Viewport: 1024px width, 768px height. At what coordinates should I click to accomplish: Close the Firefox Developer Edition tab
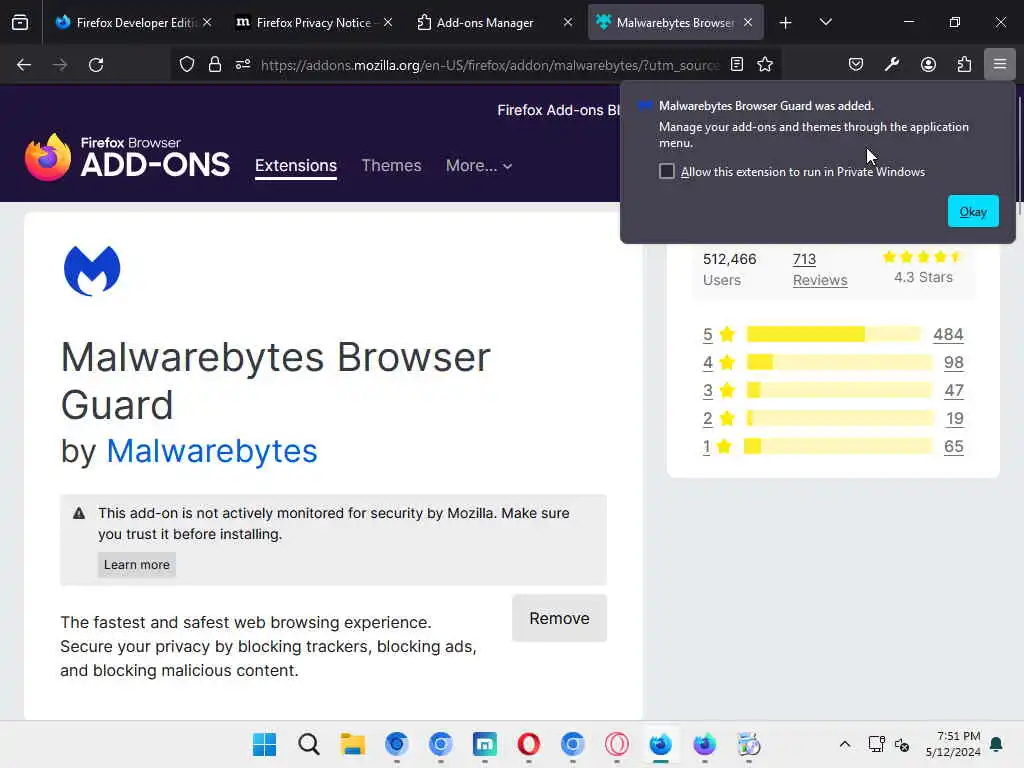(207, 22)
